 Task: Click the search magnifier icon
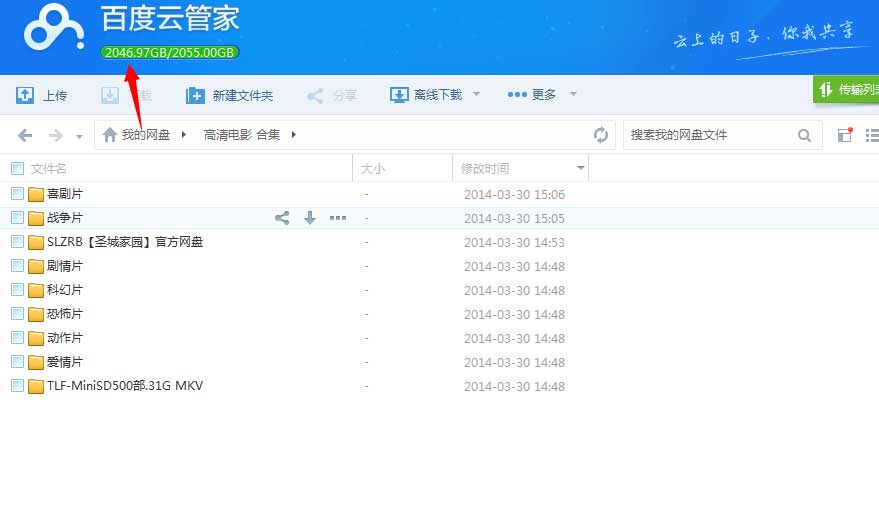[x=804, y=136]
